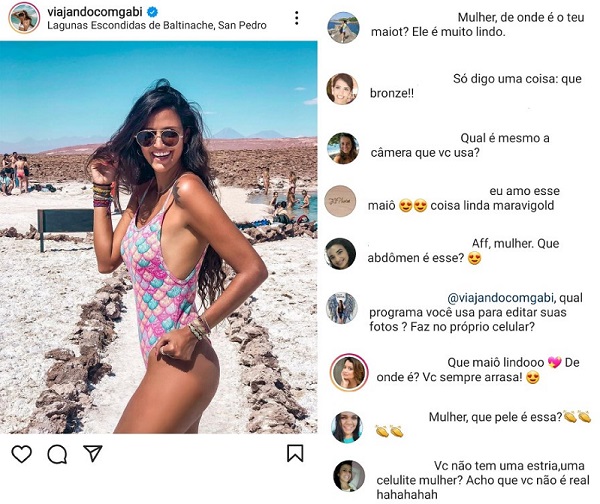This screenshot has width=600, height=504.
Task: Open avatar beside the 'que pele é essa?' comment
Action: [346, 426]
